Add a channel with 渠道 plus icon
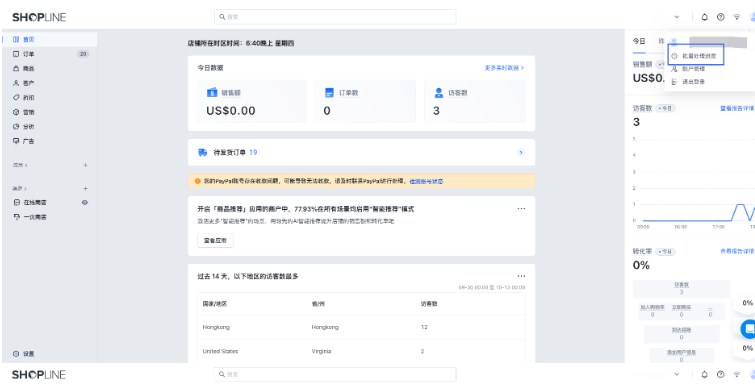 pyautogui.click(x=85, y=188)
